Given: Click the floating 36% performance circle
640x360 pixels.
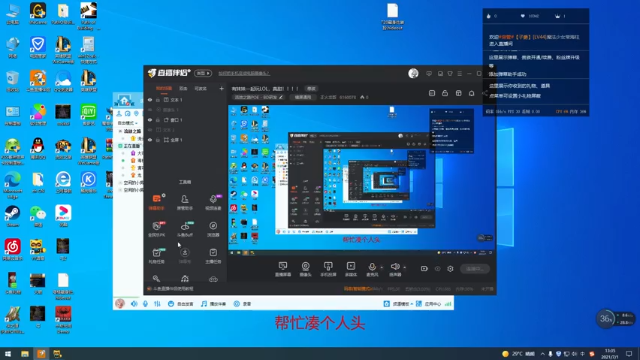Looking at the screenshot, I should point(606,318).
